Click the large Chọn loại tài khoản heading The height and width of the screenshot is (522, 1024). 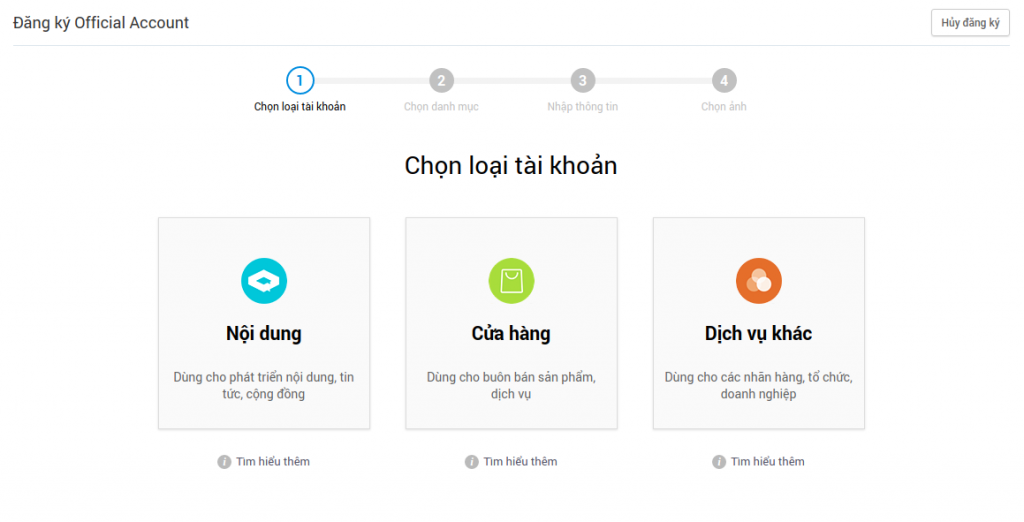[x=511, y=166]
